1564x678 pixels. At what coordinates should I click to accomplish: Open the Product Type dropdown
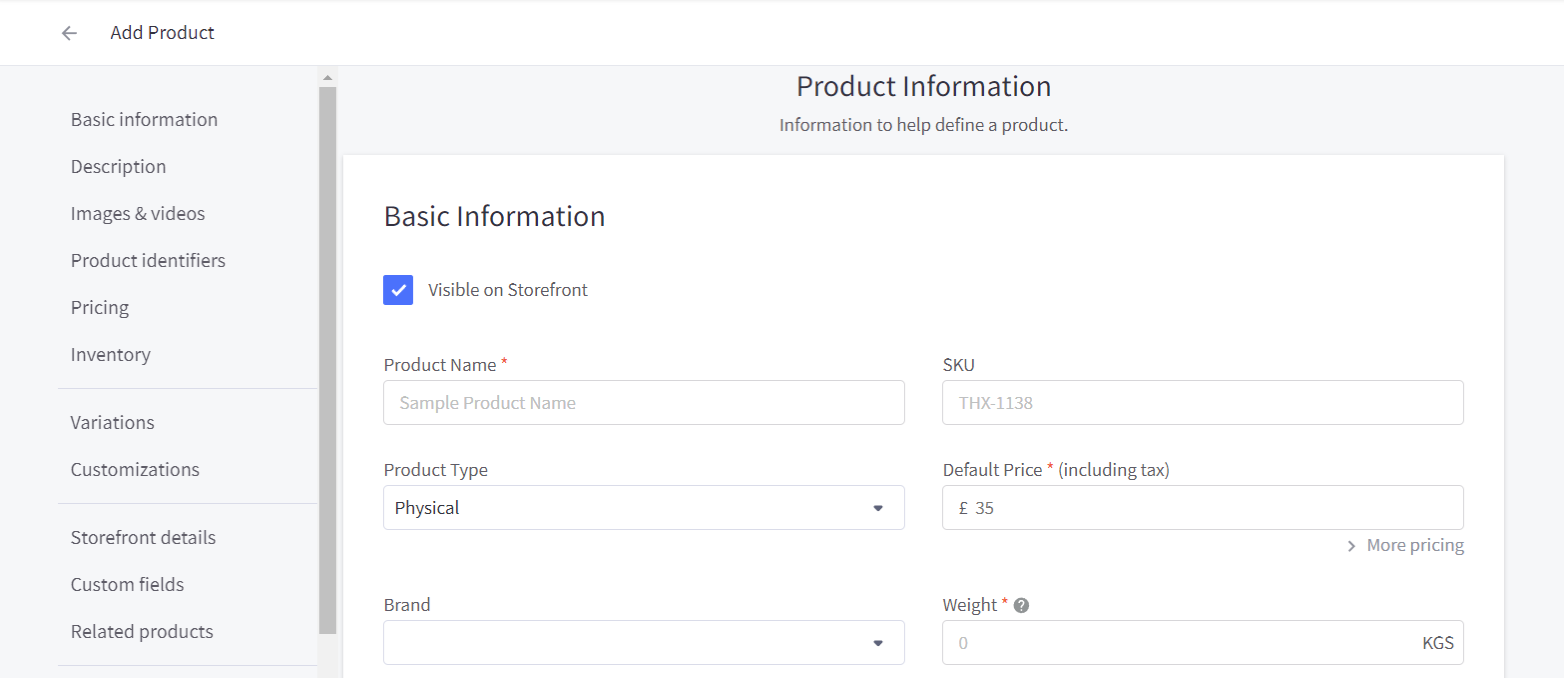tap(643, 508)
